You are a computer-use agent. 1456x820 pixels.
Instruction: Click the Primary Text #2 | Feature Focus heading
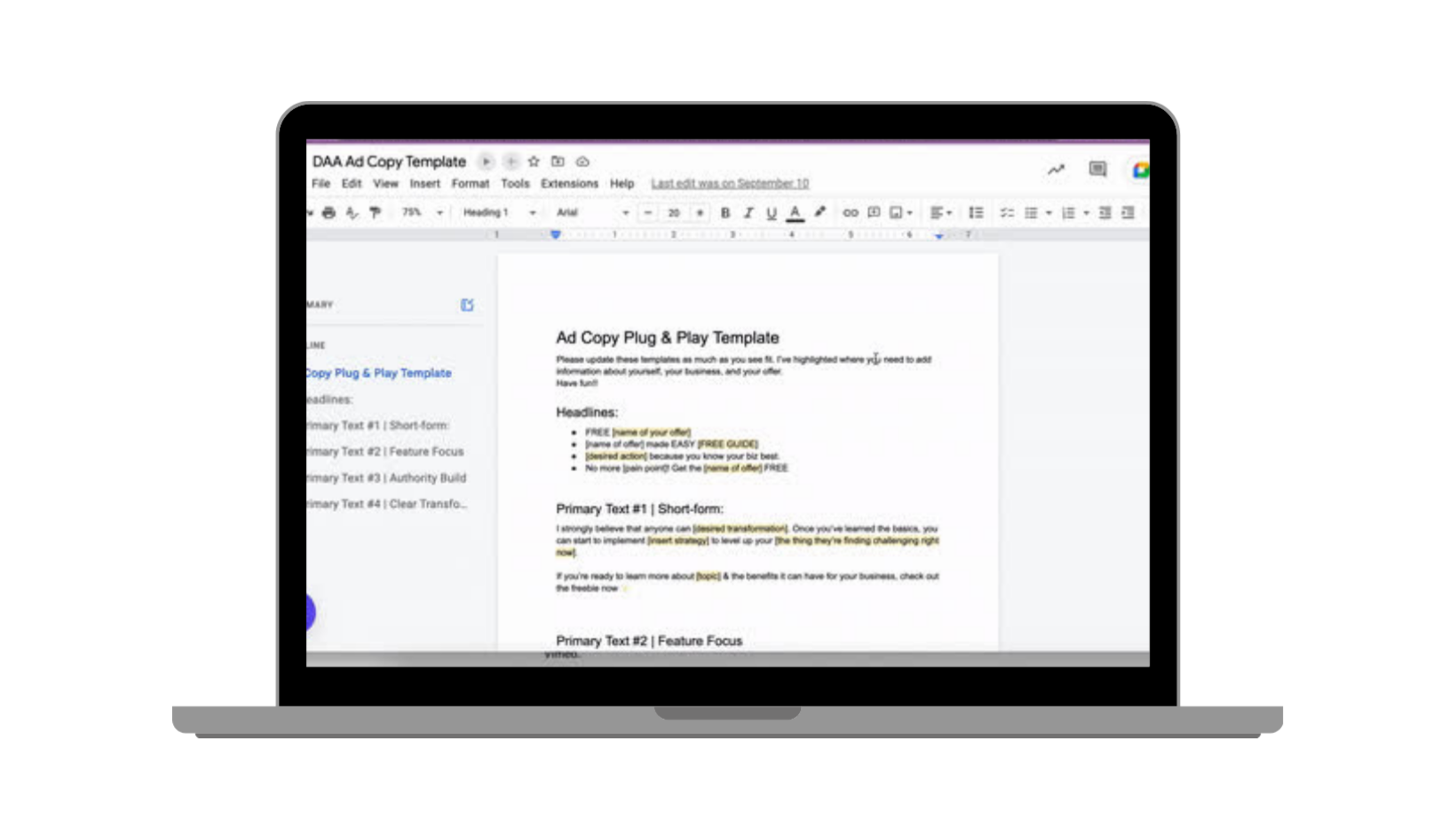649,641
